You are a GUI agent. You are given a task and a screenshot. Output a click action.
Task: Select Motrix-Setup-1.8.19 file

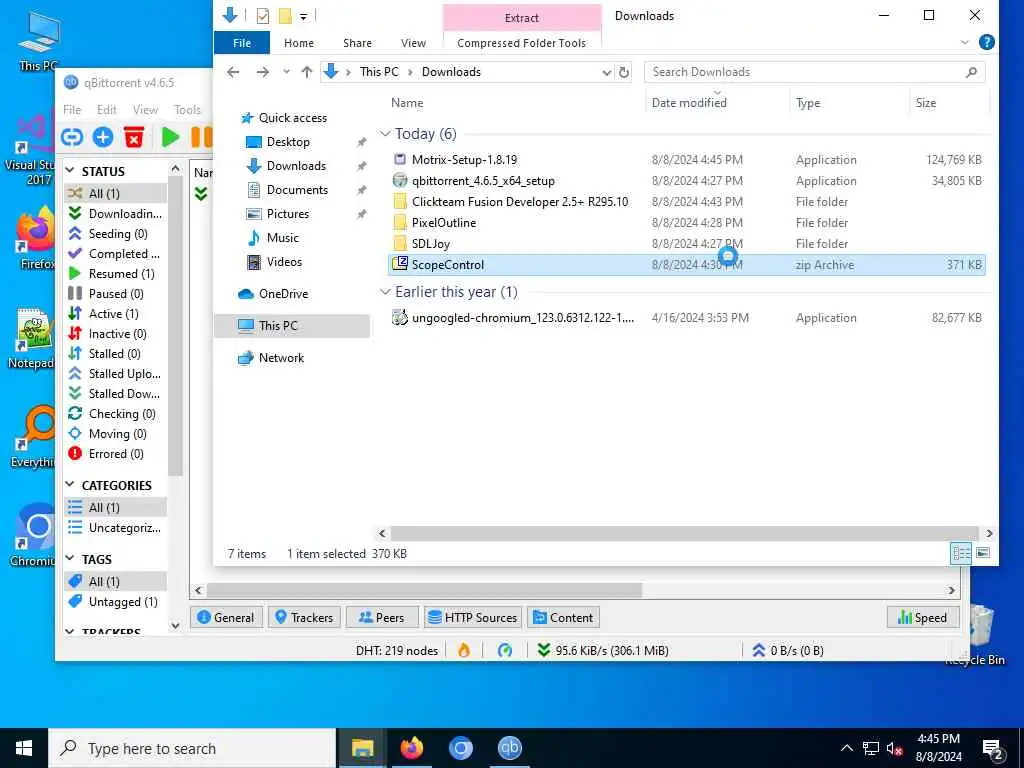pos(464,159)
